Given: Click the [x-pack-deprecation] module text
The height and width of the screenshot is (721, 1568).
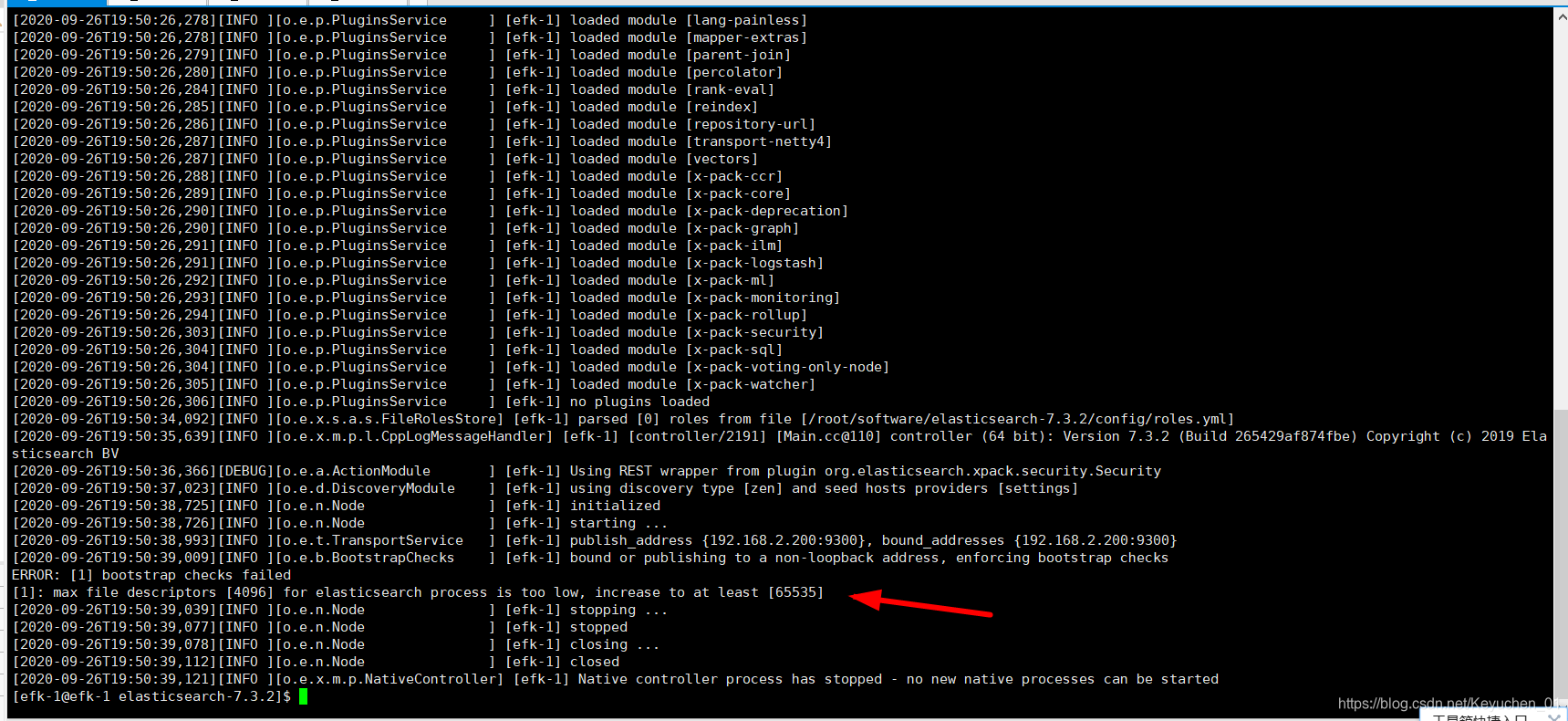Looking at the screenshot, I should [766, 211].
